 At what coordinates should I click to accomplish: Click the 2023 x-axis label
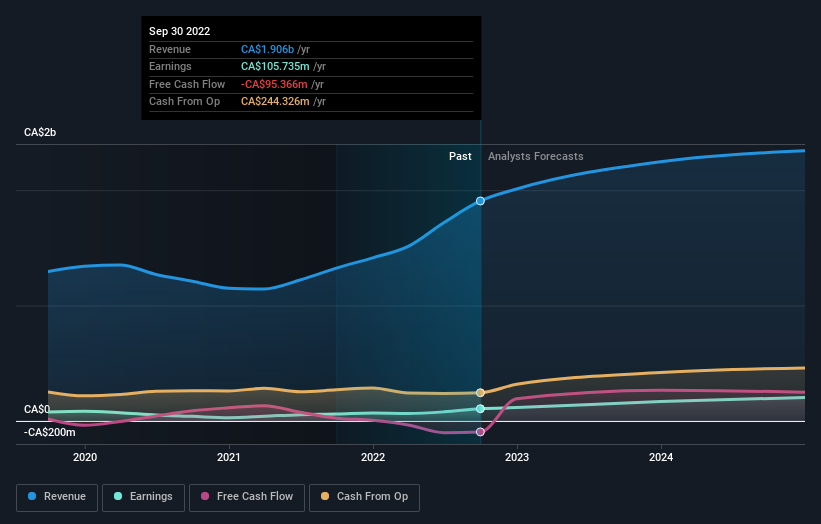click(x=517, y=458)
